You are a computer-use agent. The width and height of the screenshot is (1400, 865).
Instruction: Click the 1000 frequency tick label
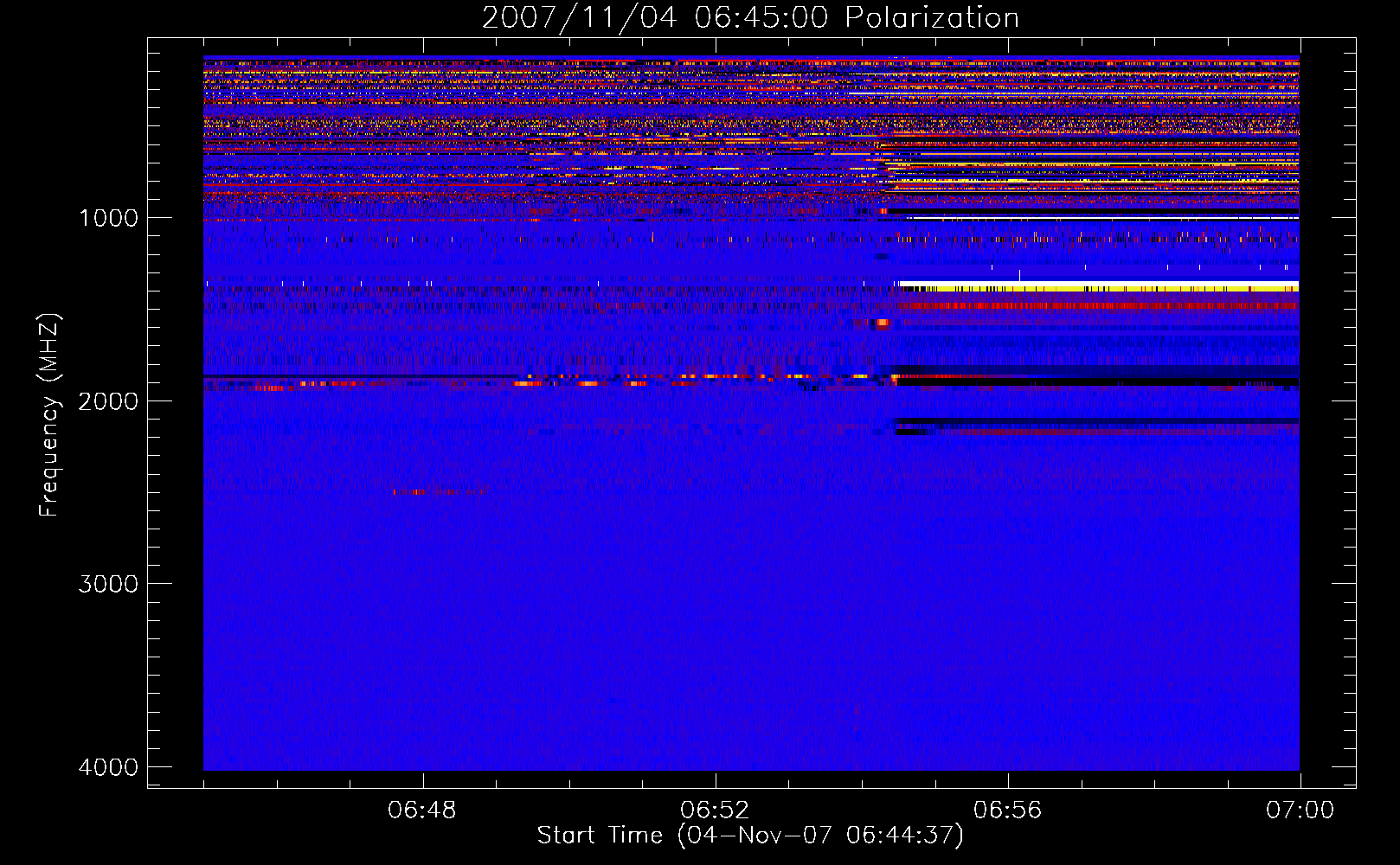pyautogui.click(x=108, y=218)
